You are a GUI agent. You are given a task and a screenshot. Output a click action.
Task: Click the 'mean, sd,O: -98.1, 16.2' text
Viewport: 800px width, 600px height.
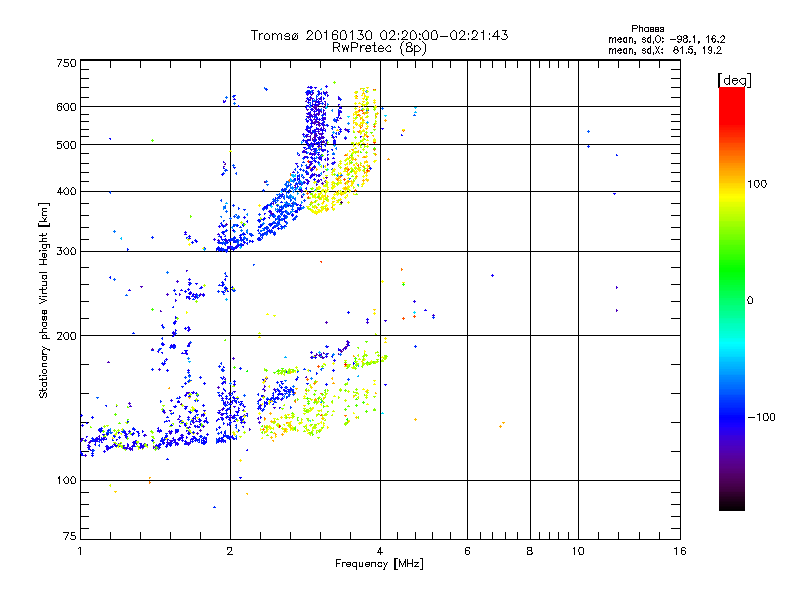coord(666,39)
